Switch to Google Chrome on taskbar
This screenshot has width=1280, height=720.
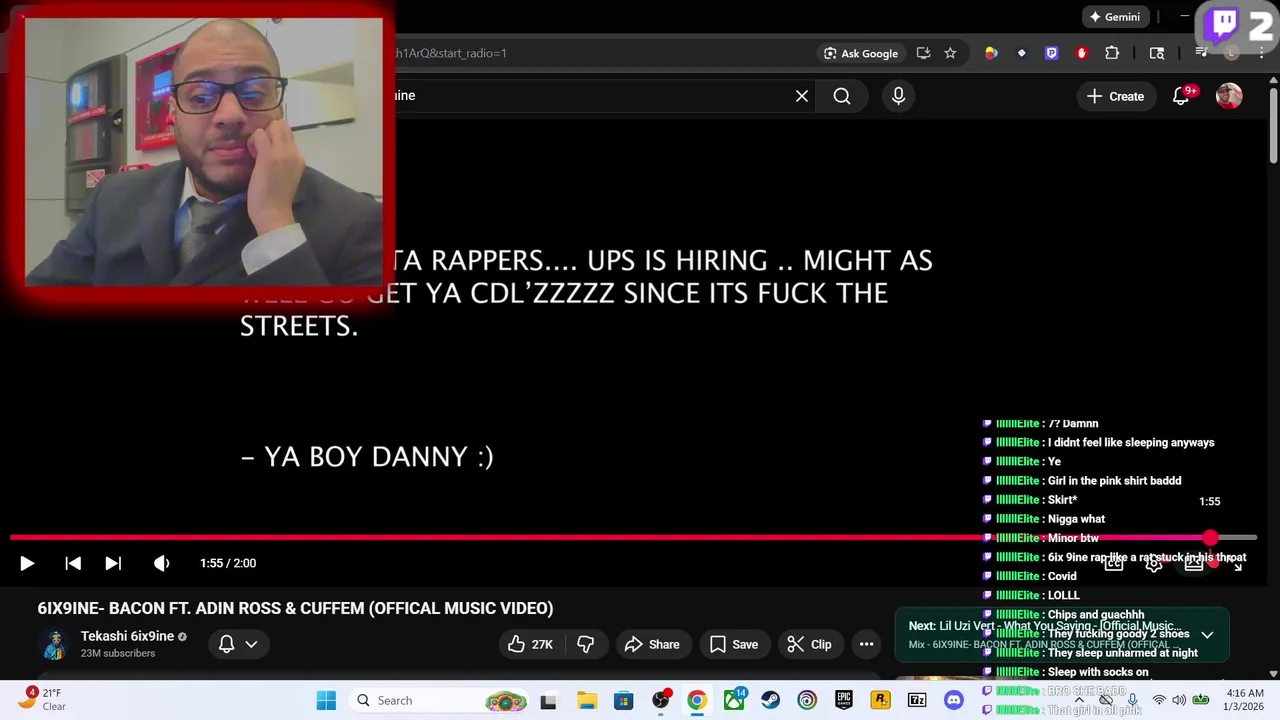(x=697, y=701)
